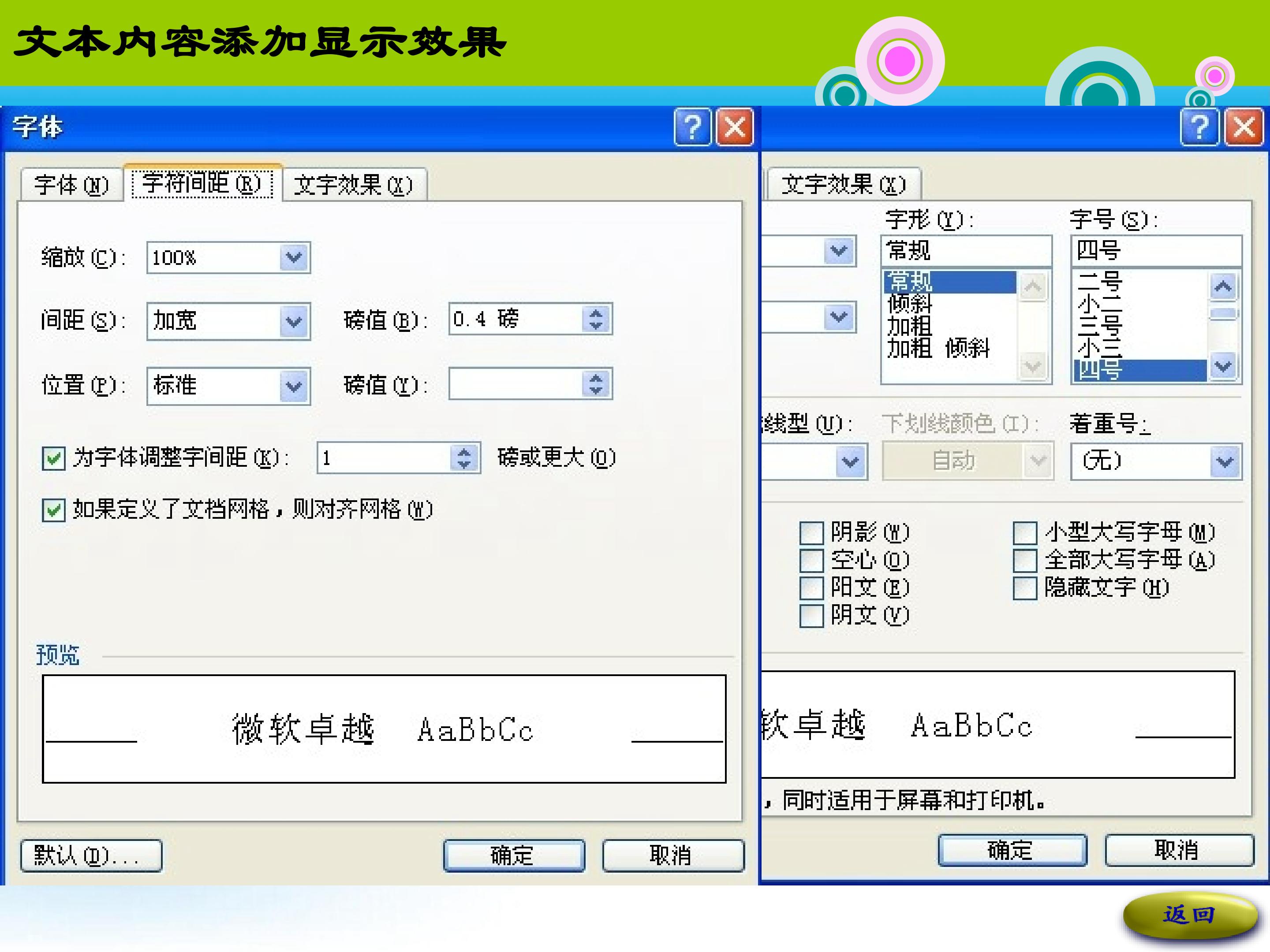Toggle 如果定义了文档网格 checkbox
The image size is (1270, 952).
click(53, 509)
